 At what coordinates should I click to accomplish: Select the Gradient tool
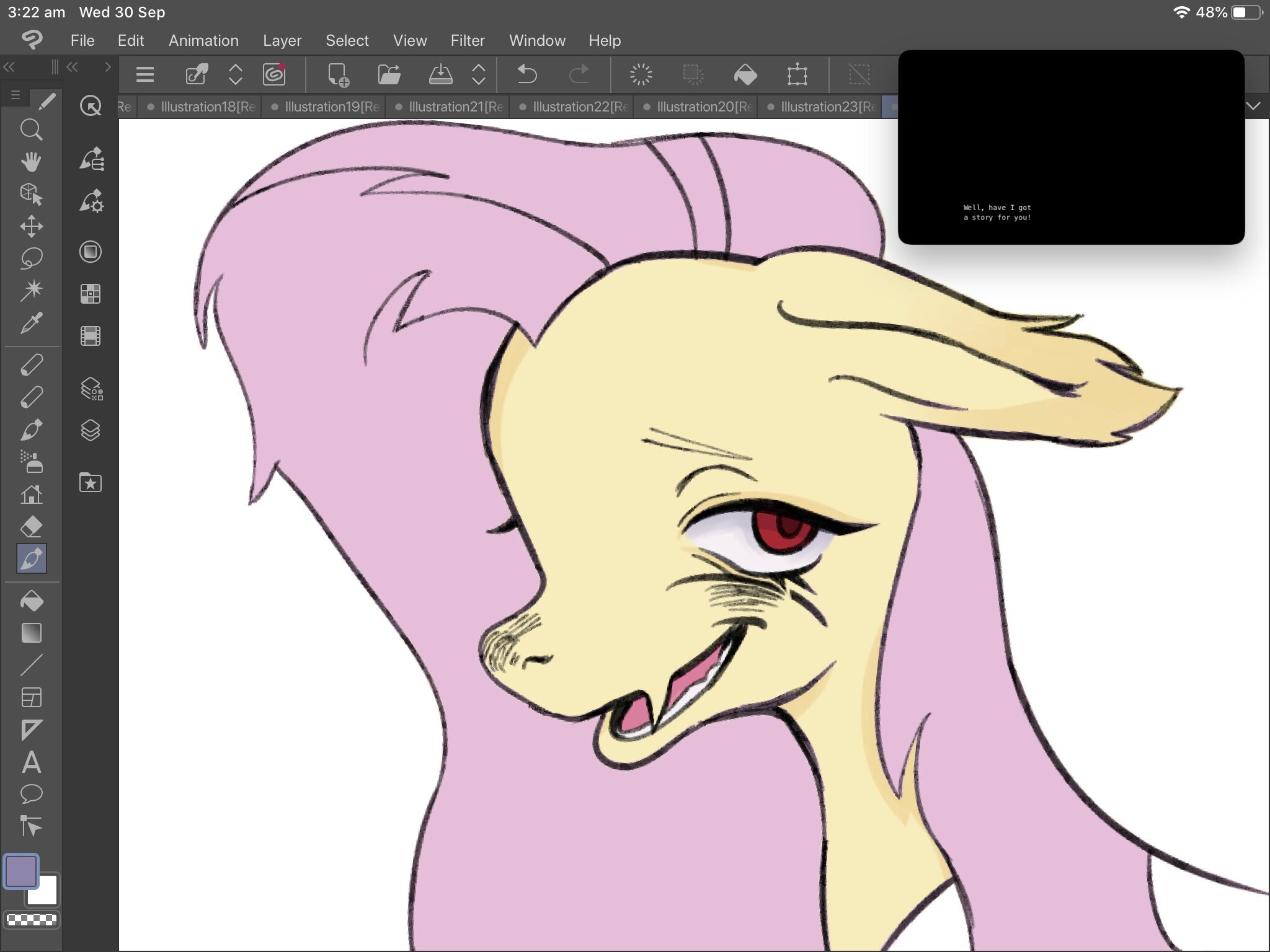[x=31, y=633]
